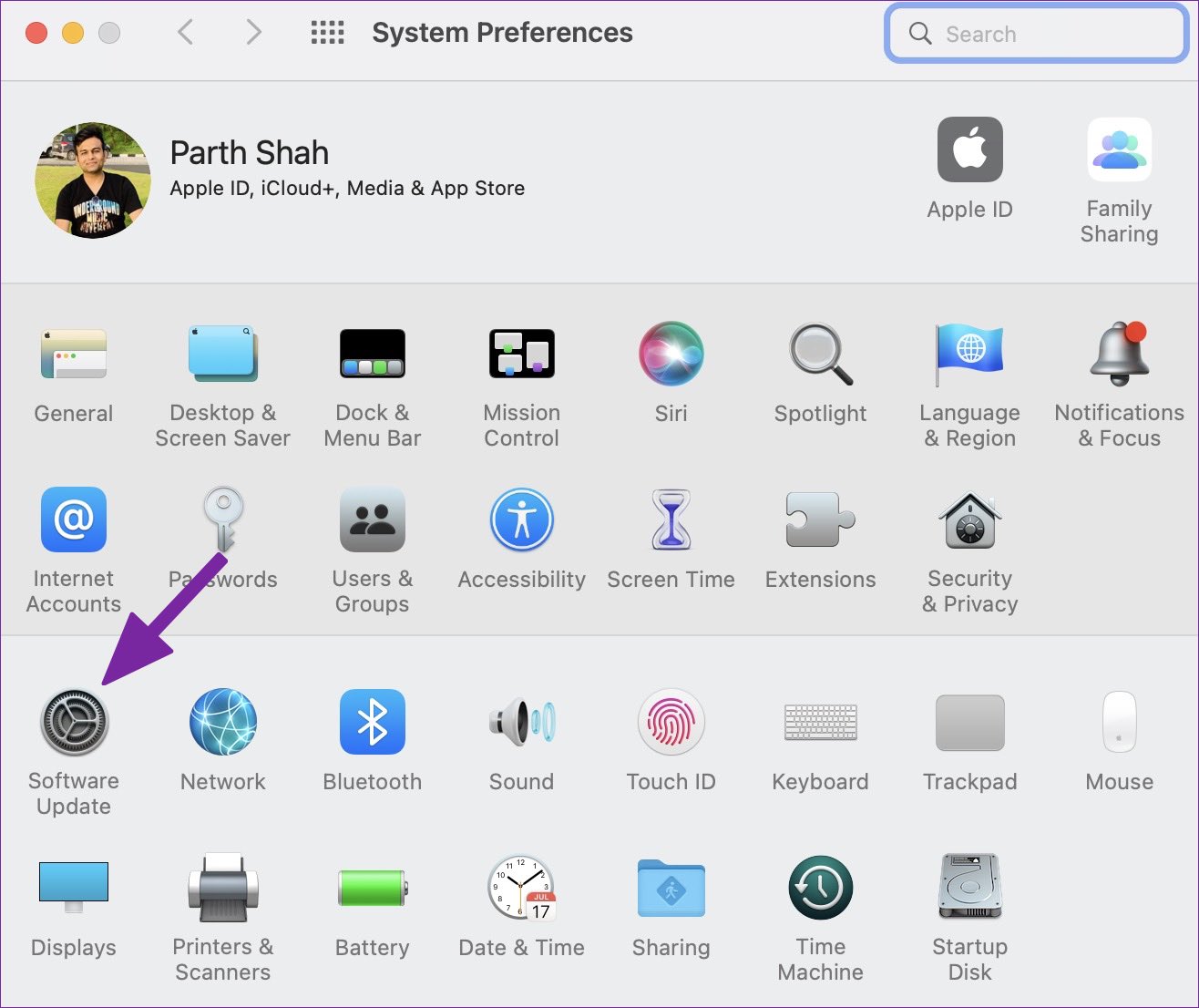
Task: Click 'Apple ID, iCloud+, Media & App Store' text
Action: coord(347,189)
